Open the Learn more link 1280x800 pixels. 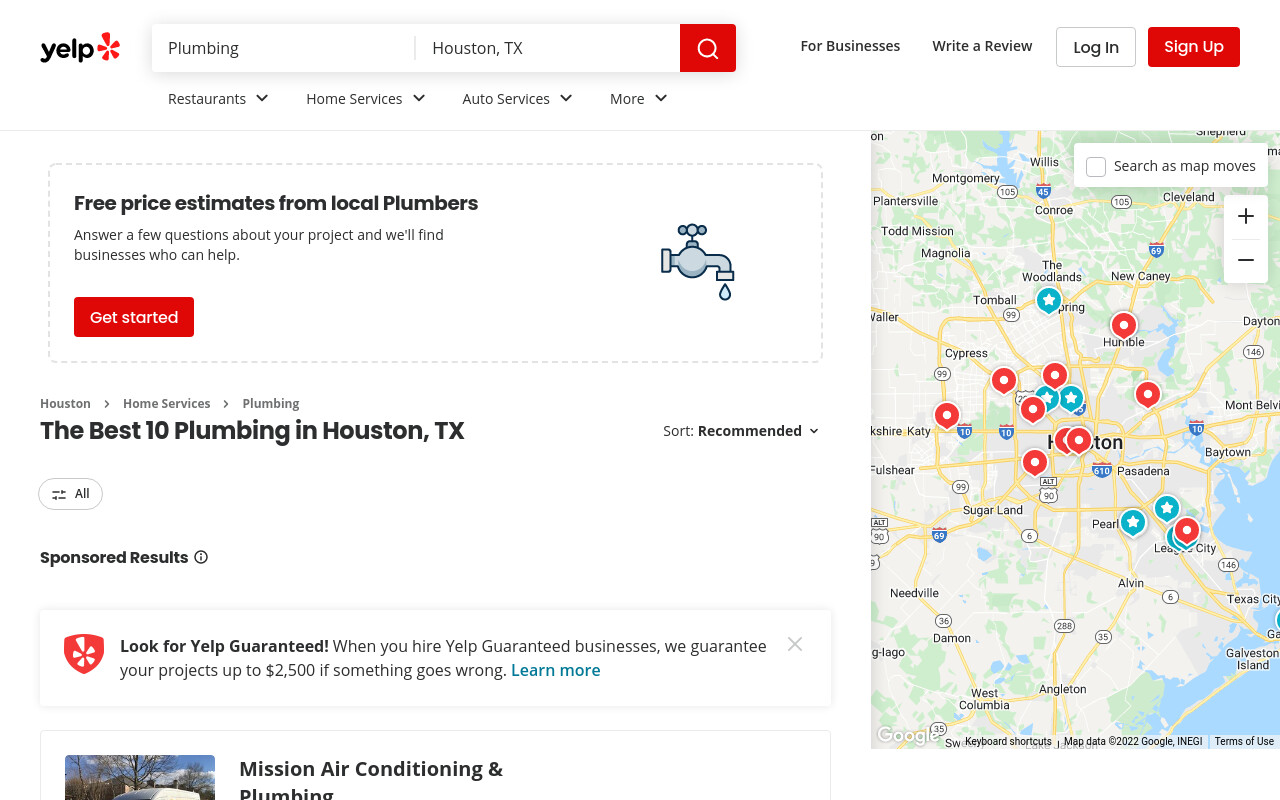pyautogui.click(x=556, y=670)
